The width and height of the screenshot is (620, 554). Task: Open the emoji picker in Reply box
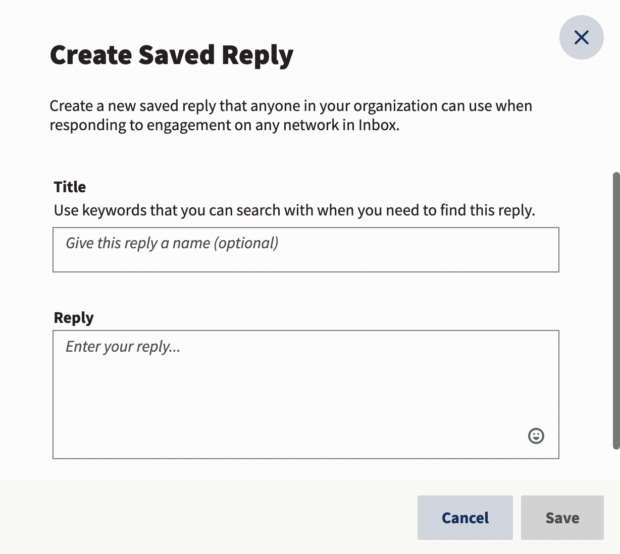(536, 436)
